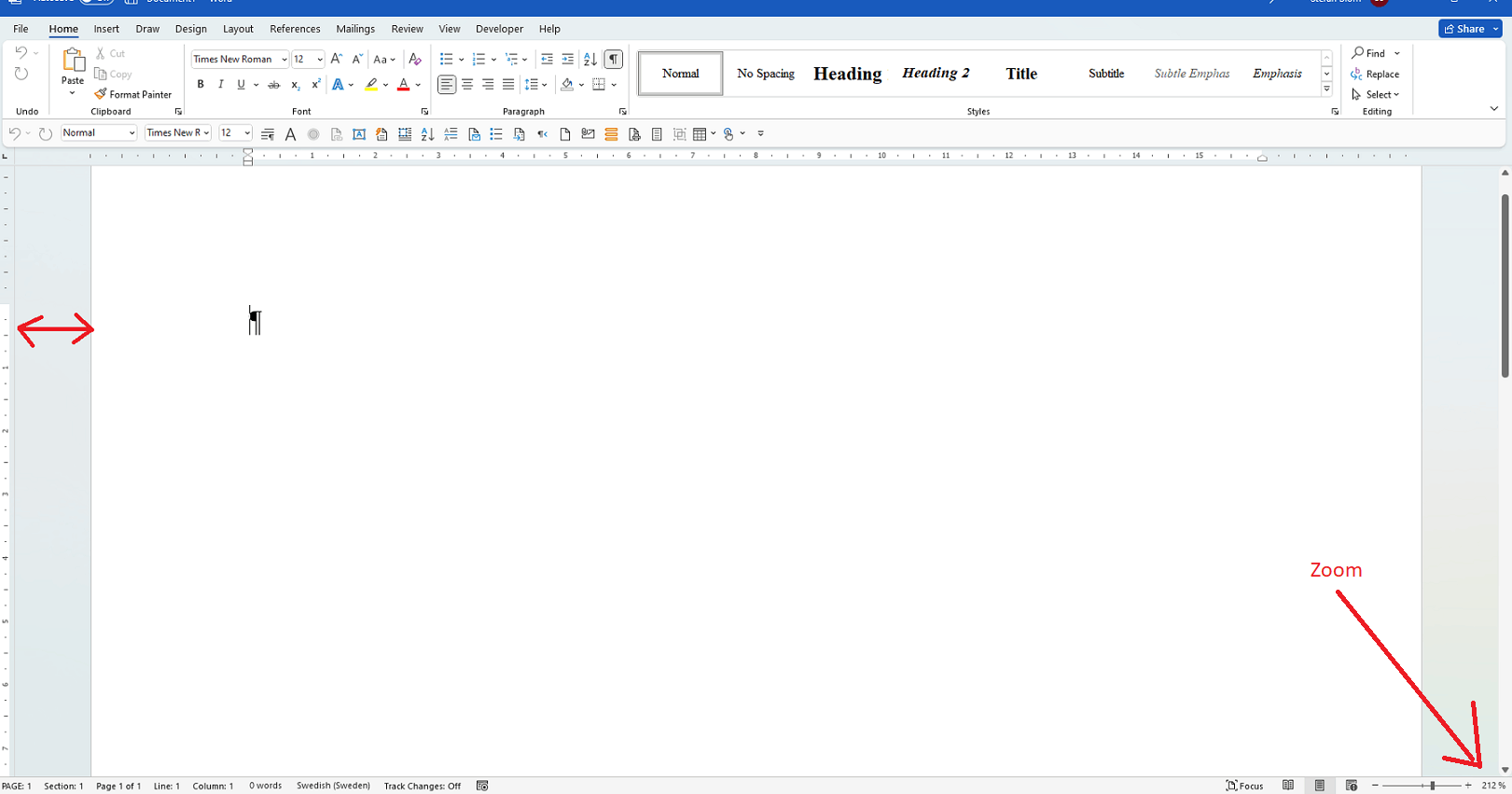The width and height of the screenshot is (1512, 794).
Task: Click the Share button
Action: (1464, 29)
